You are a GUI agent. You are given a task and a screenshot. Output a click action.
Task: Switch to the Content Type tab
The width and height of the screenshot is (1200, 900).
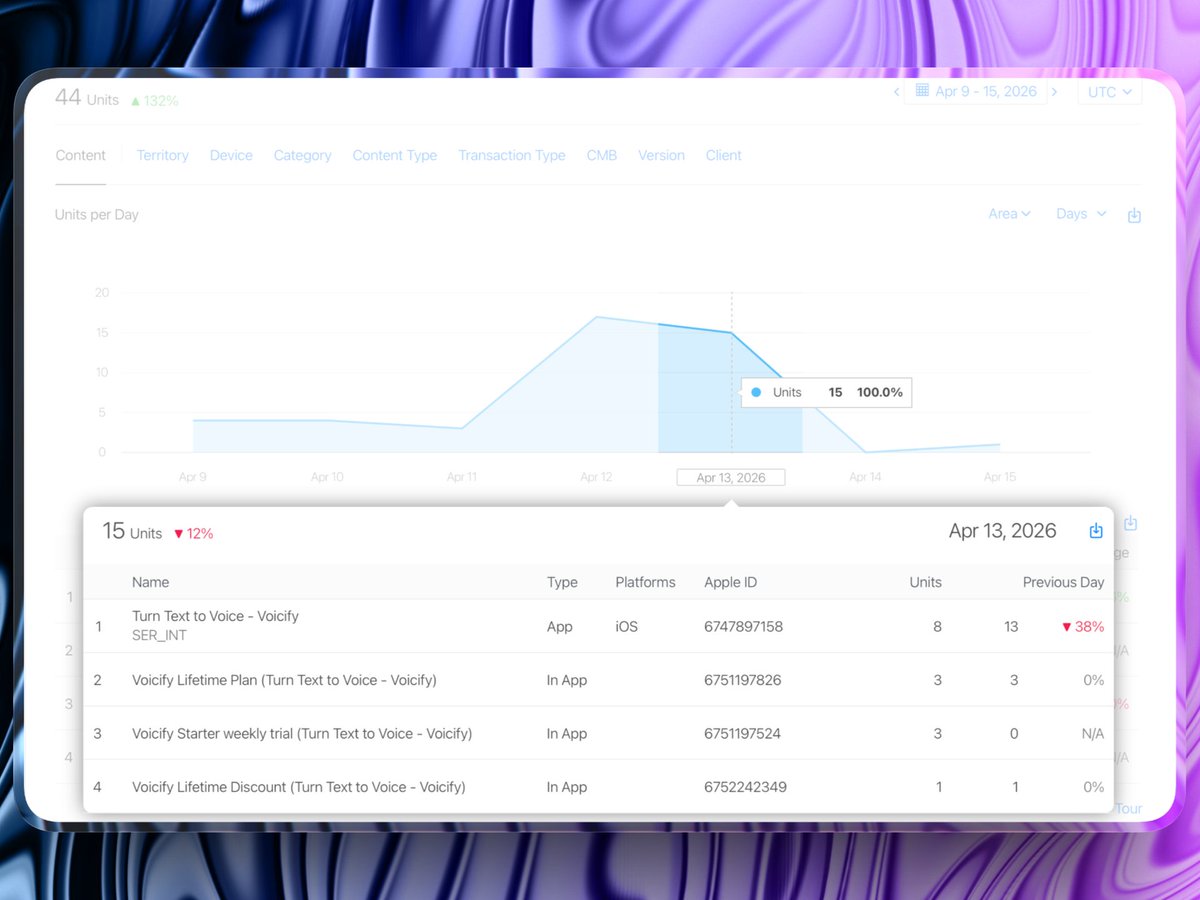(395, 155)
